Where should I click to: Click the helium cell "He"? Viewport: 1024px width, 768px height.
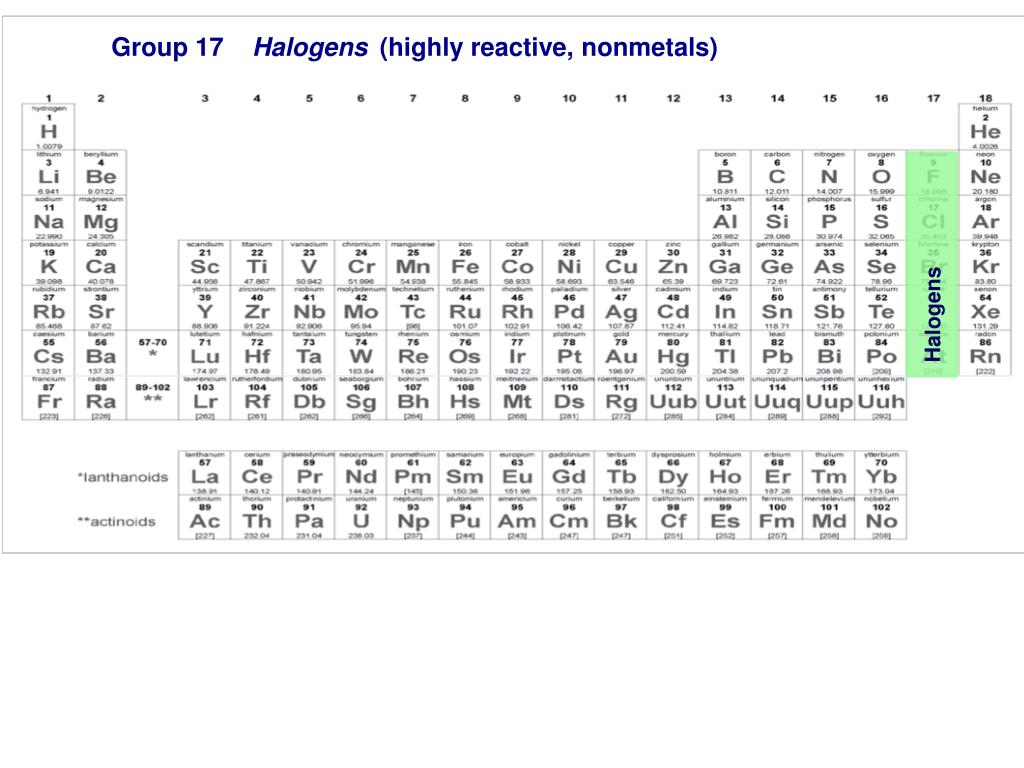point(985,127)
